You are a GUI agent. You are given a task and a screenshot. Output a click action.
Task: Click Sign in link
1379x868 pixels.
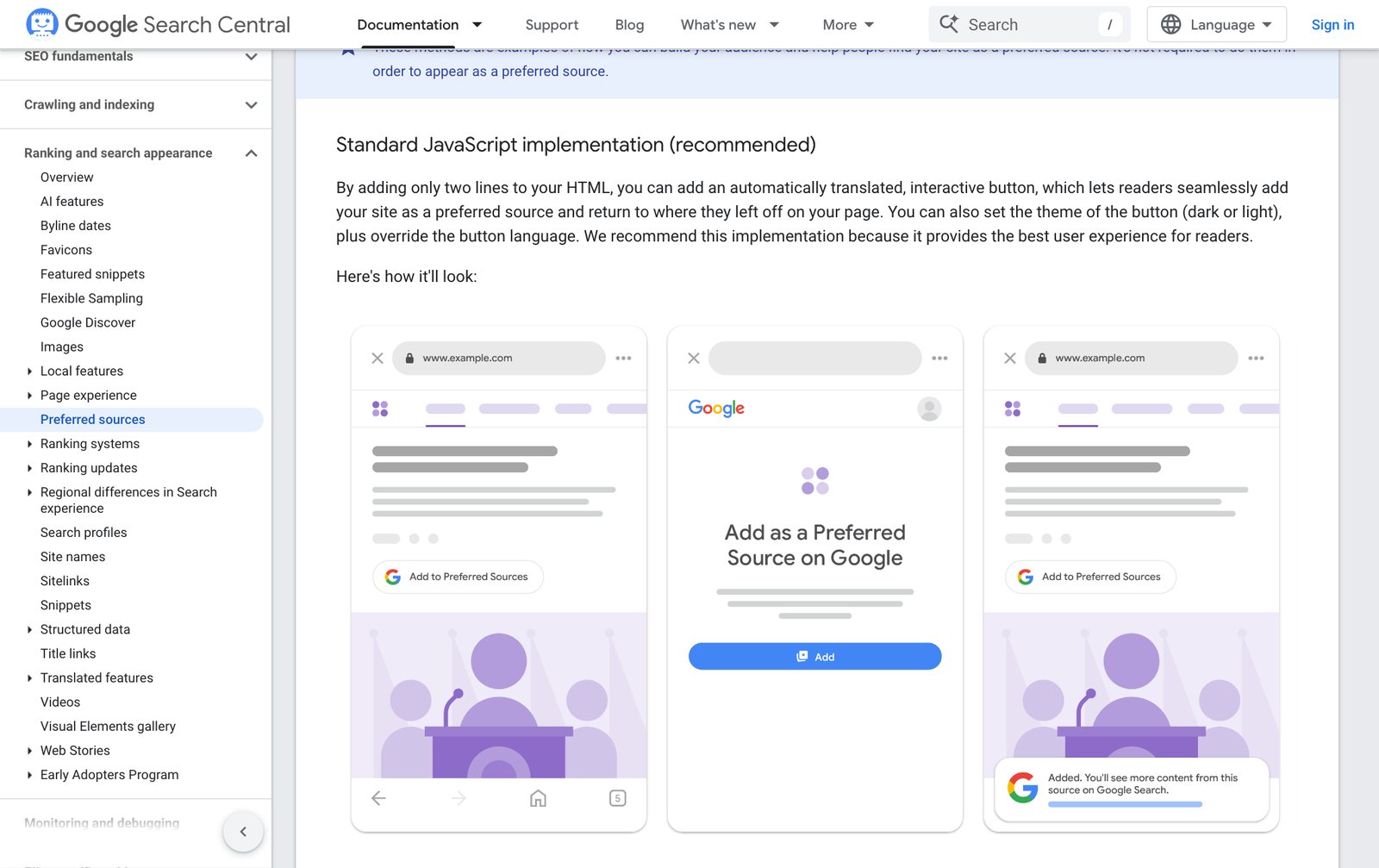point(1332,25)
